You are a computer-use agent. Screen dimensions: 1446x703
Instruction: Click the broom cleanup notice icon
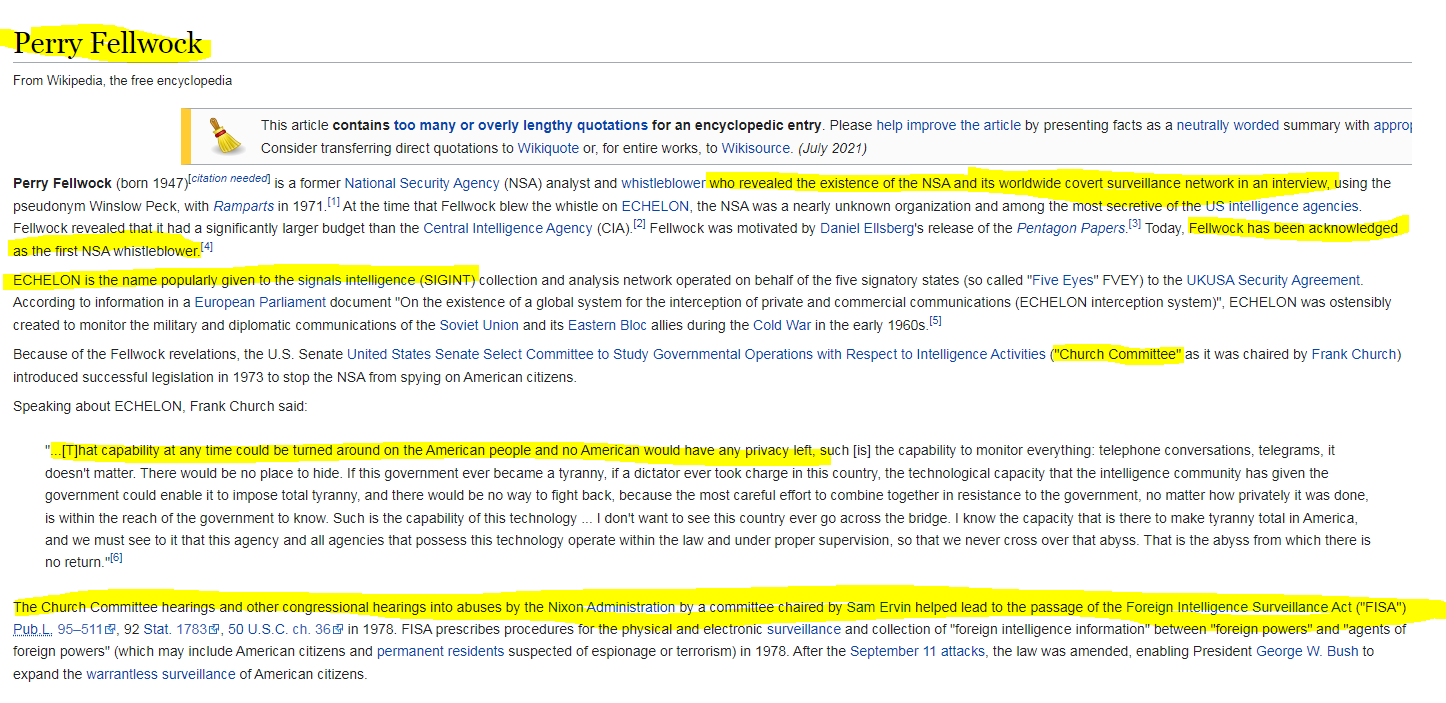pyautogui.click(x=228, y=136)
